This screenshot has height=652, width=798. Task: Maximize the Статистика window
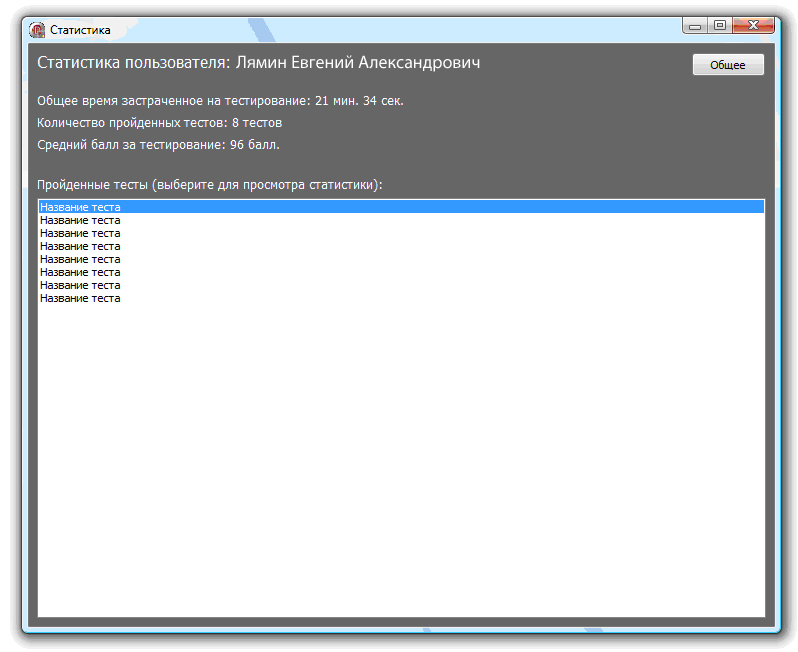pos(720,25)
